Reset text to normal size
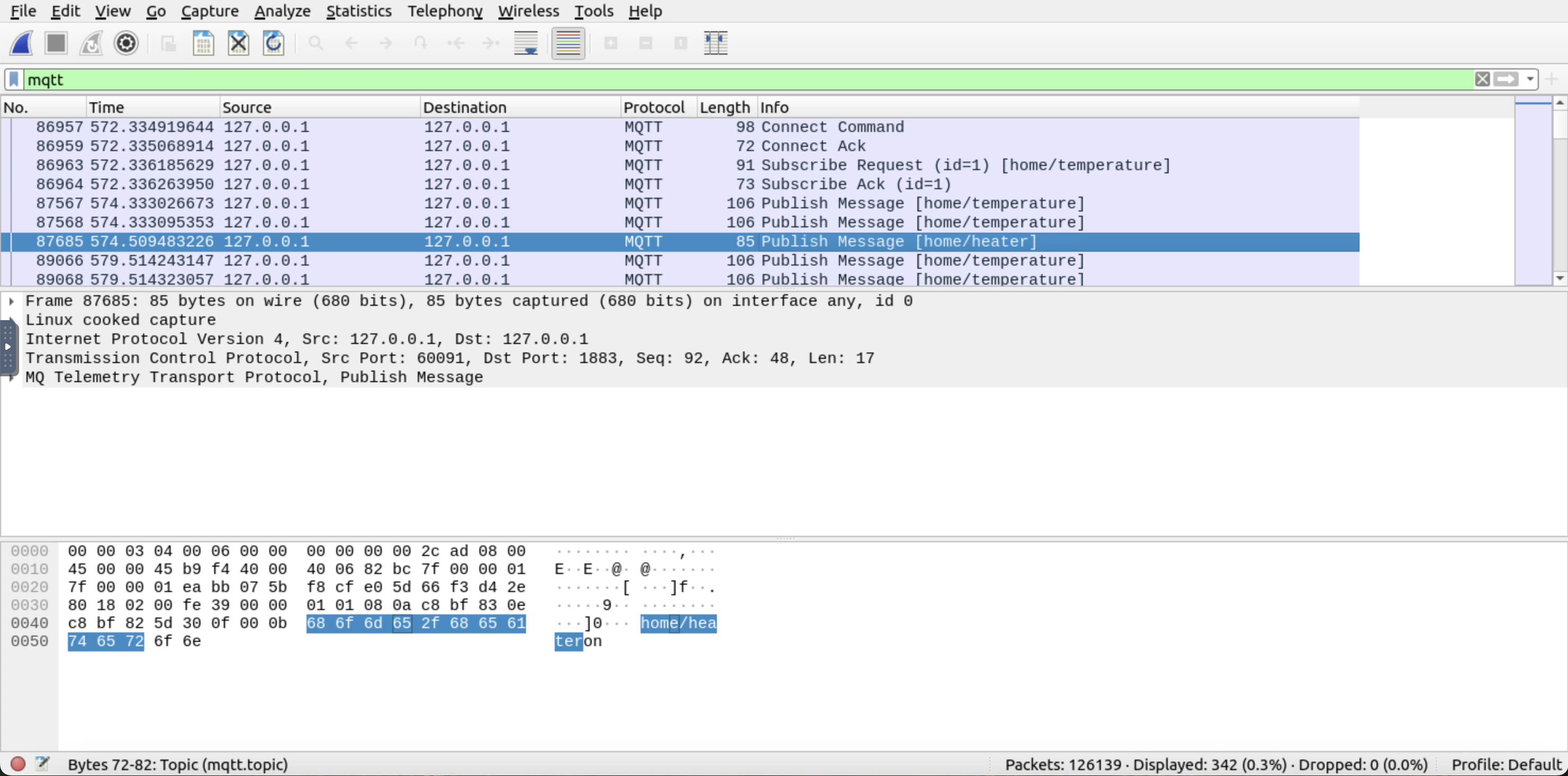The image size is (1568, 776). pyautogui.click(x=680, y=43)
